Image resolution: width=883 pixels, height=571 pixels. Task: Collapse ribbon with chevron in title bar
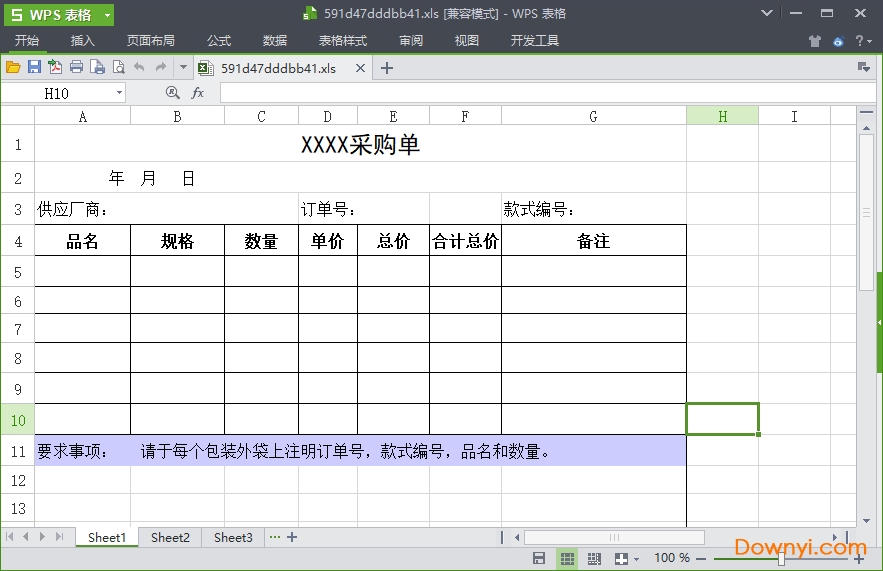(766, 13)
